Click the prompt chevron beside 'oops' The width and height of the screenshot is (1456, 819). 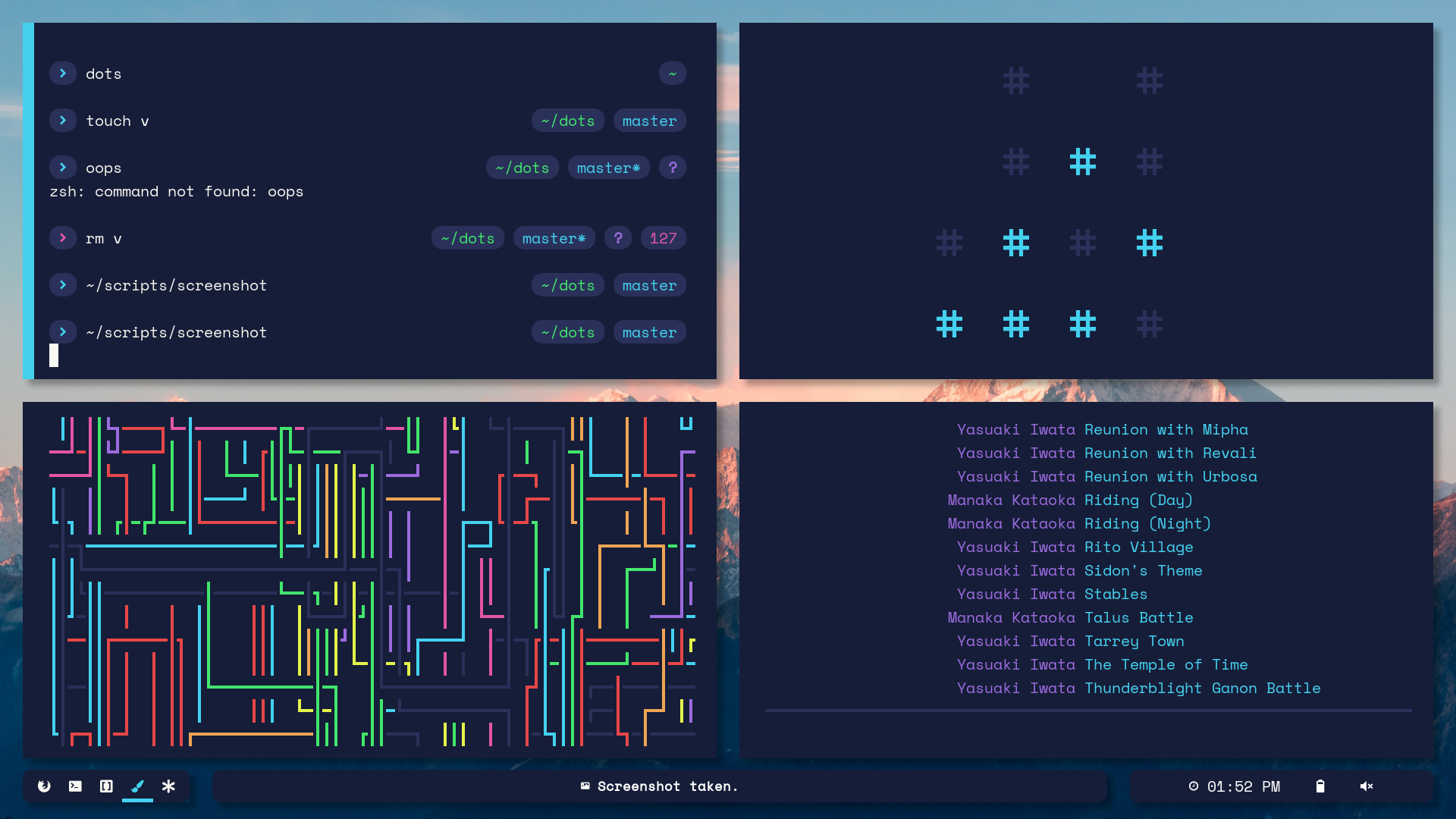pos(63,168)
